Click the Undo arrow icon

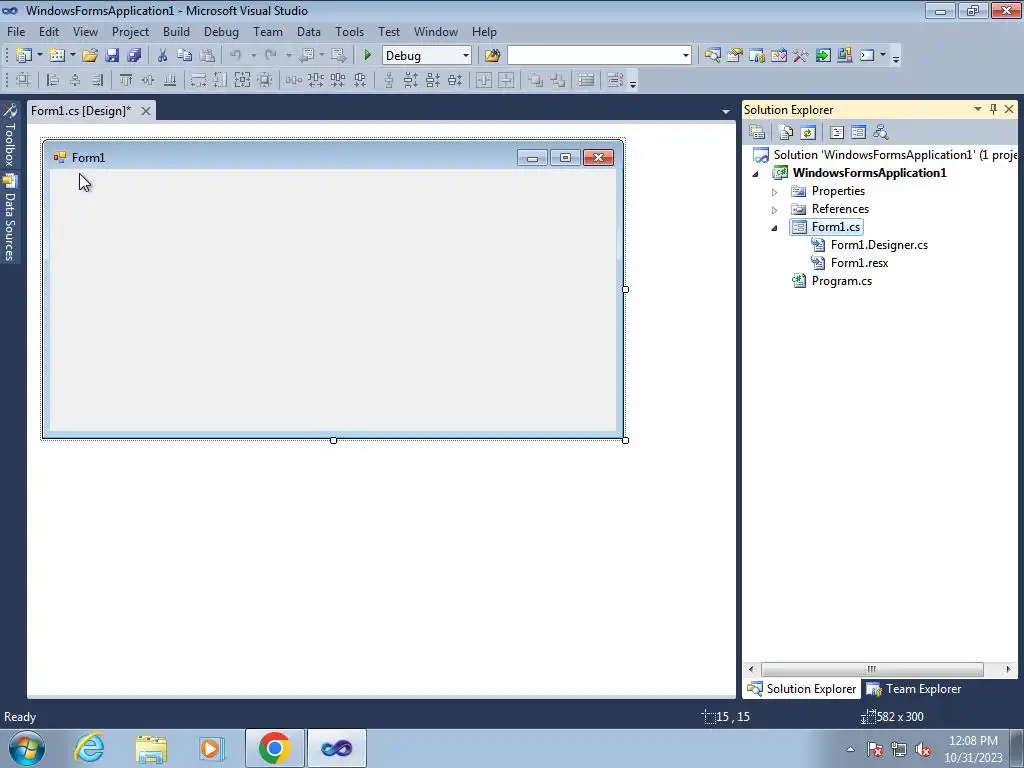(236, 56)
